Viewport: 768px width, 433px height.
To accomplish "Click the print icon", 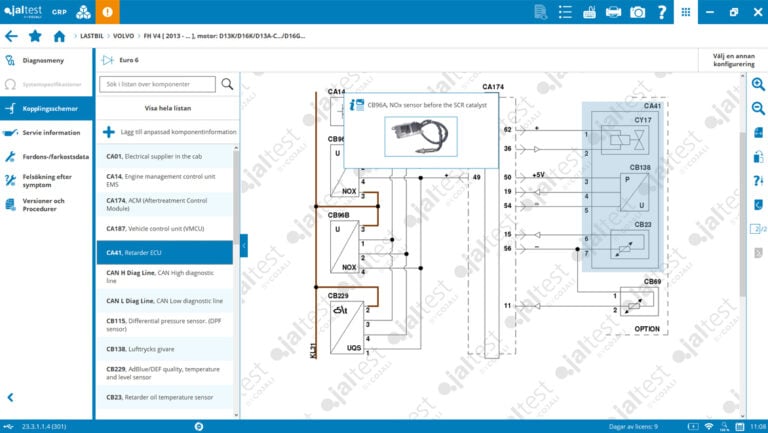I will [613, 12].
